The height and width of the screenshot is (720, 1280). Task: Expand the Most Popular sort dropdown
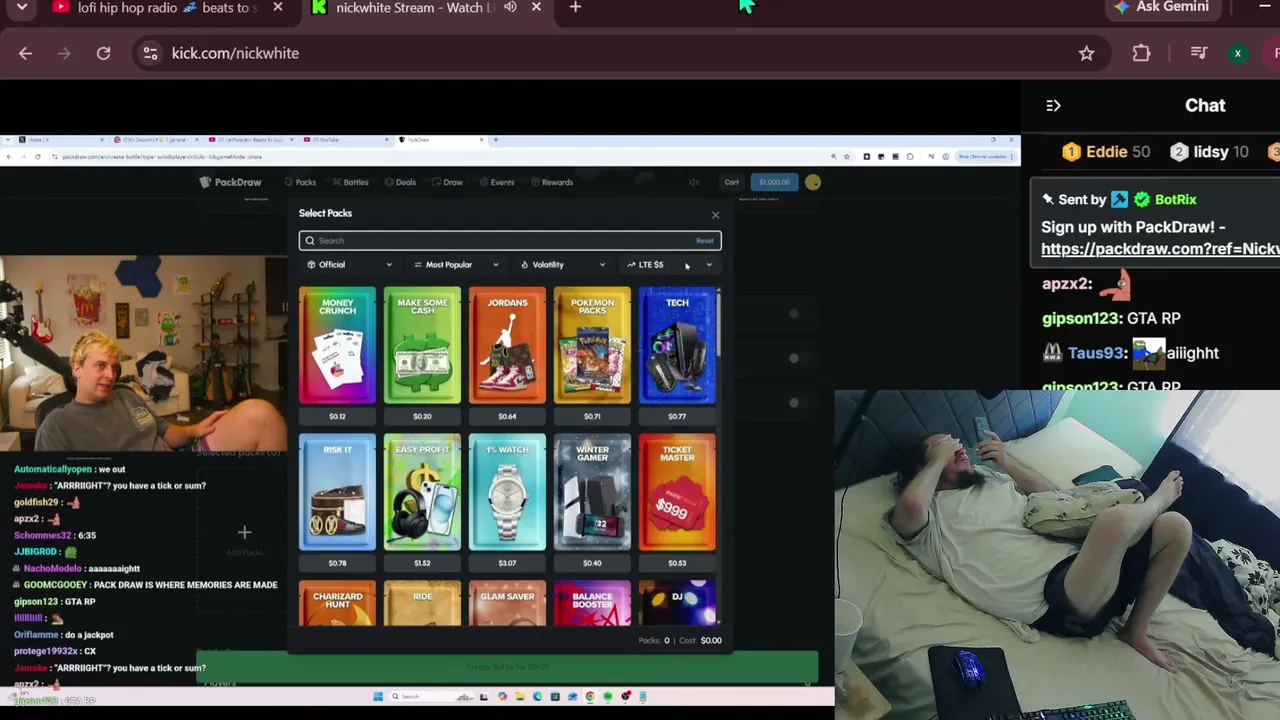[456, 265]
